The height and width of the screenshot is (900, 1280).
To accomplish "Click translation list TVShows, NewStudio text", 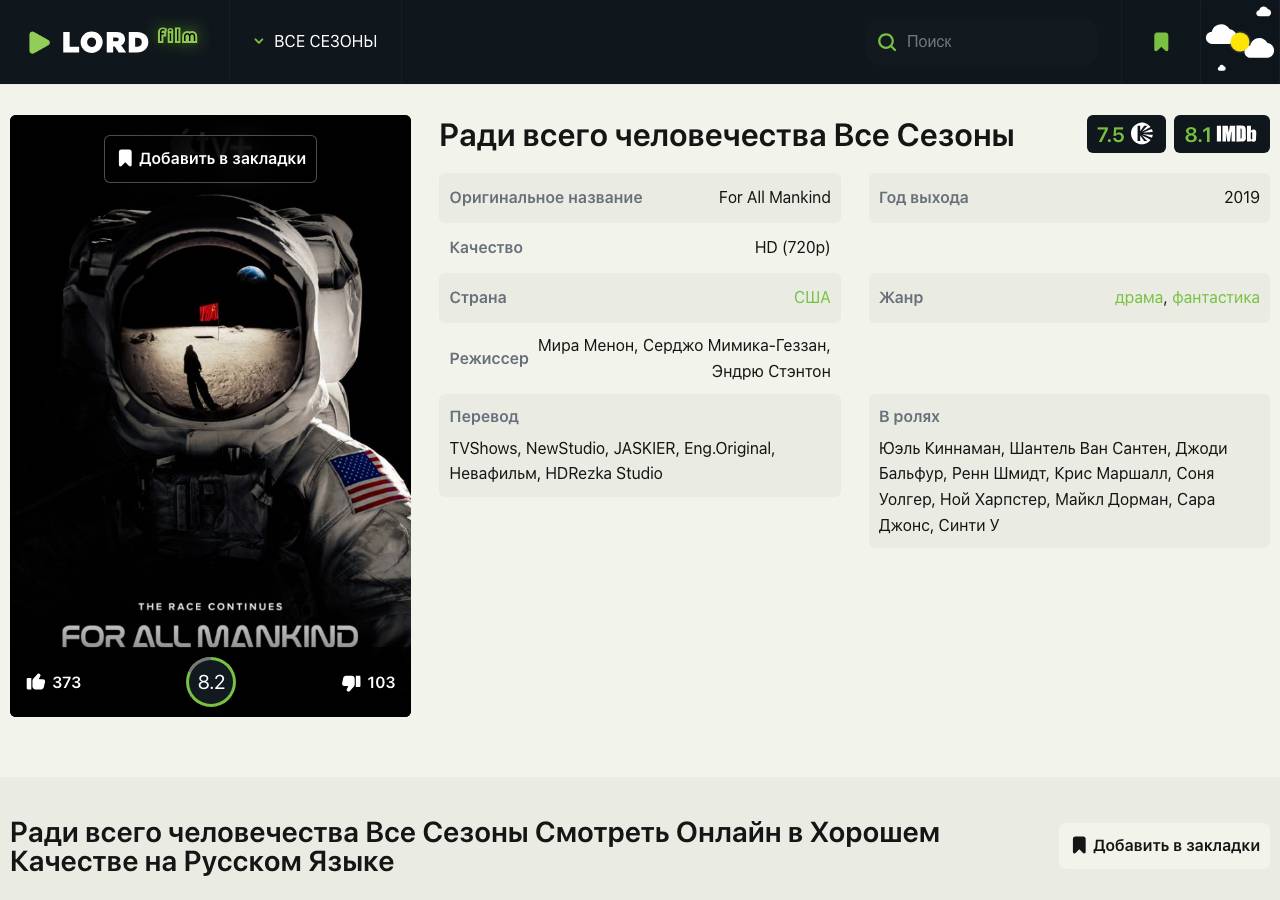I will click(x=612, y=461).
